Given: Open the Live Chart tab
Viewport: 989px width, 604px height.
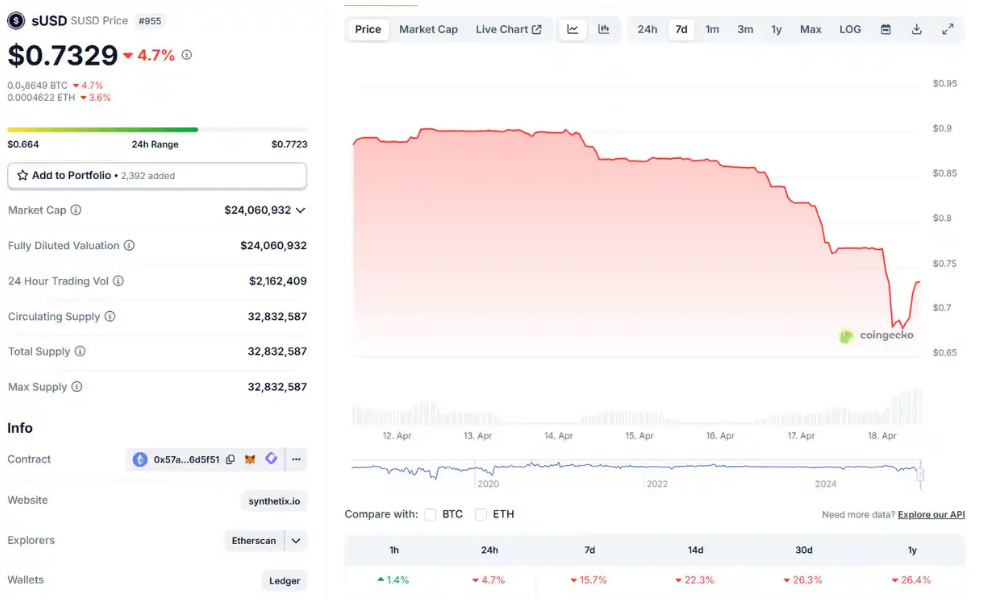Looking at the screenshot, I should pos(508,29).
